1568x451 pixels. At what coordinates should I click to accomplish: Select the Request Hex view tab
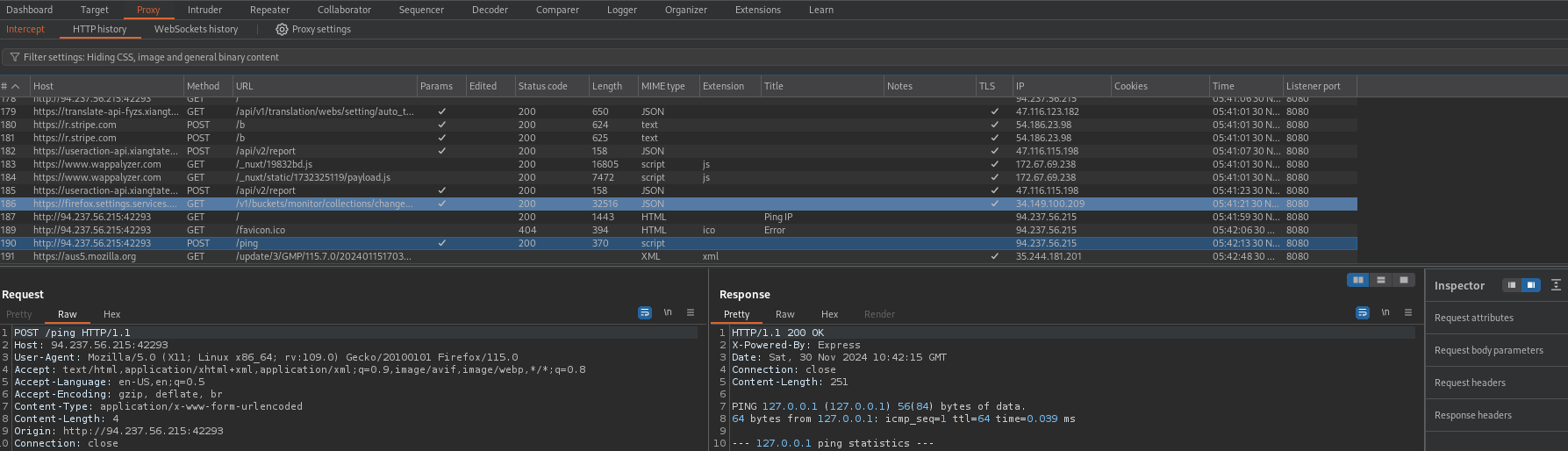[x=111, y=314]
